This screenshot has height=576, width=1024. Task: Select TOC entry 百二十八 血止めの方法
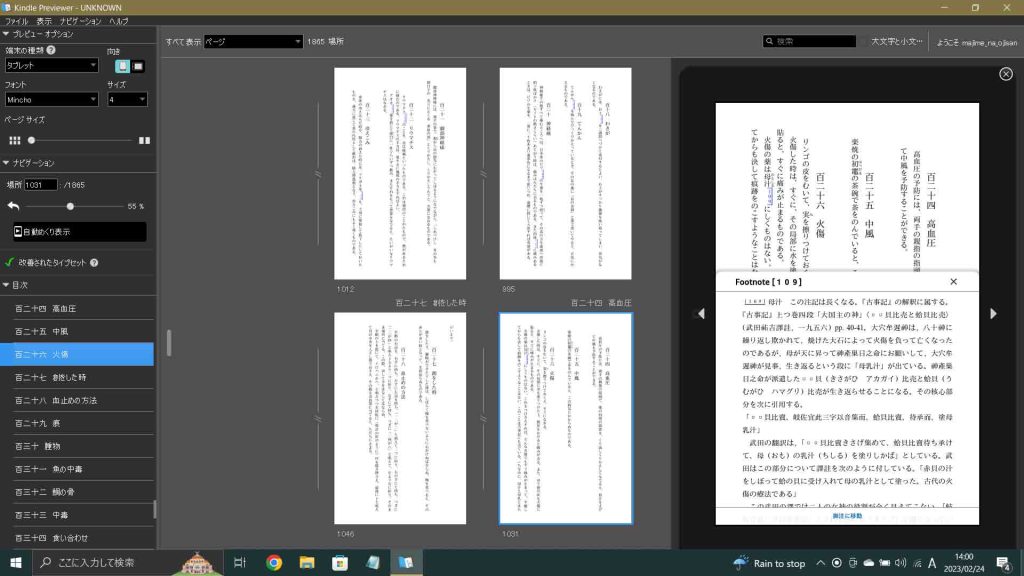click(77, 400)
